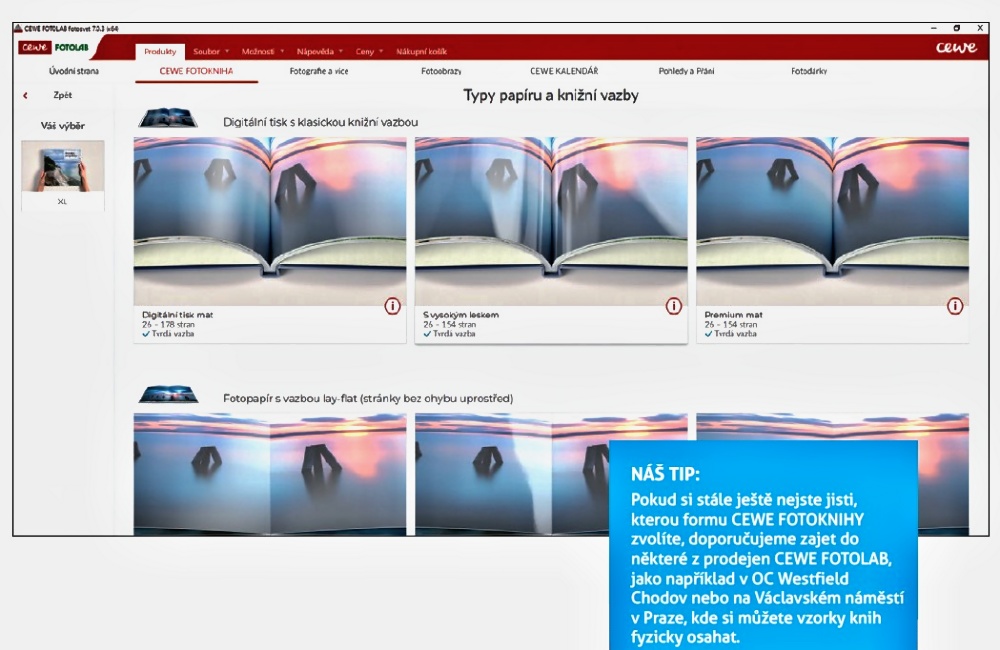Click the NÁŠ TIP heading

tap(665, 474)
